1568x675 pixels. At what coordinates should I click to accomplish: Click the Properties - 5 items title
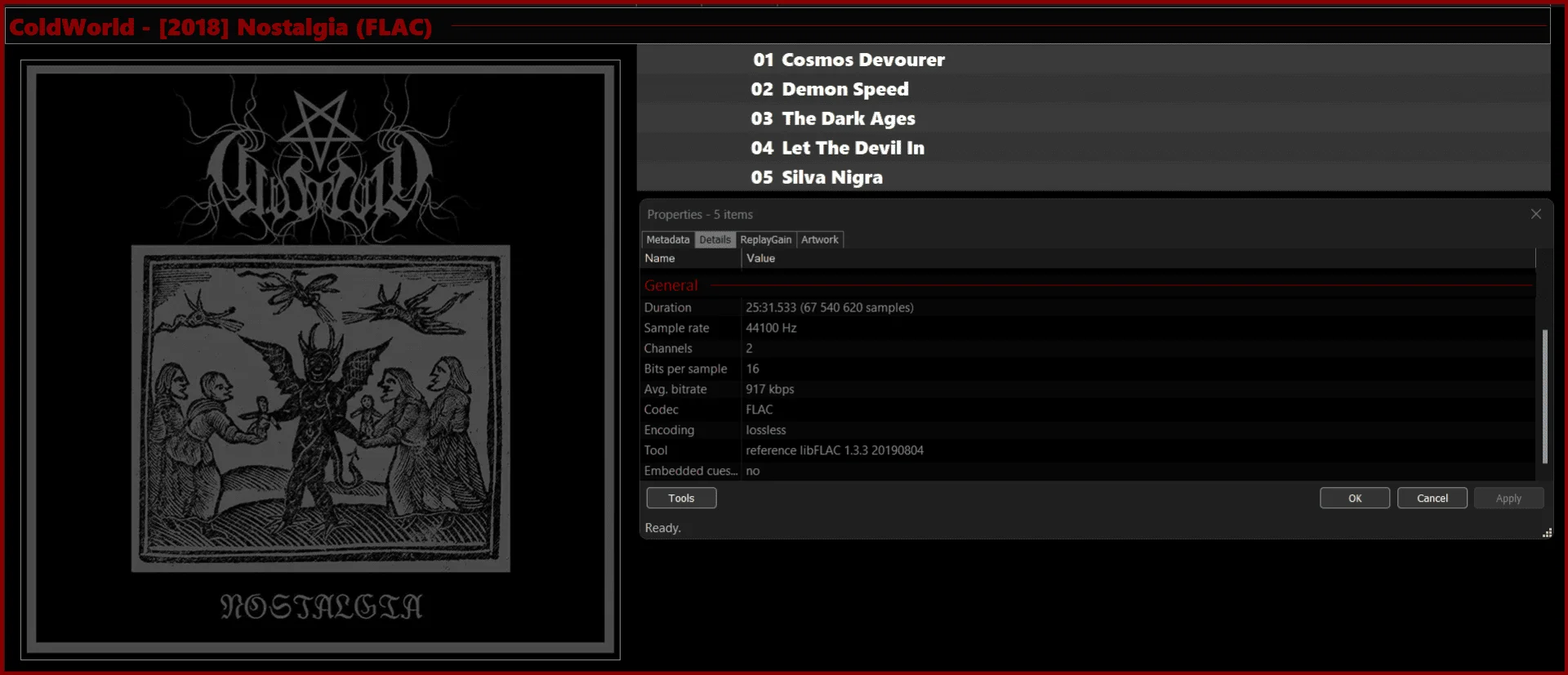700,214
